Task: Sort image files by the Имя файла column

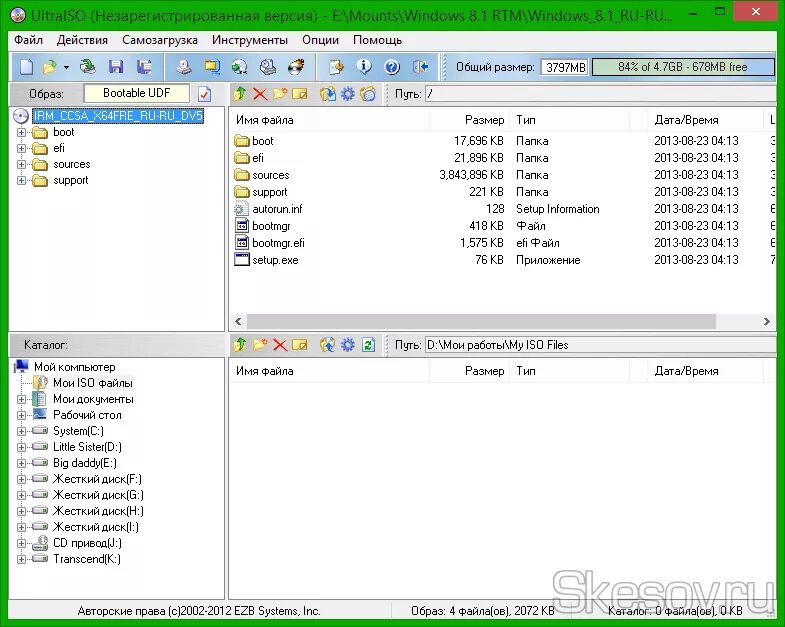Action: [x=329, y=120]
